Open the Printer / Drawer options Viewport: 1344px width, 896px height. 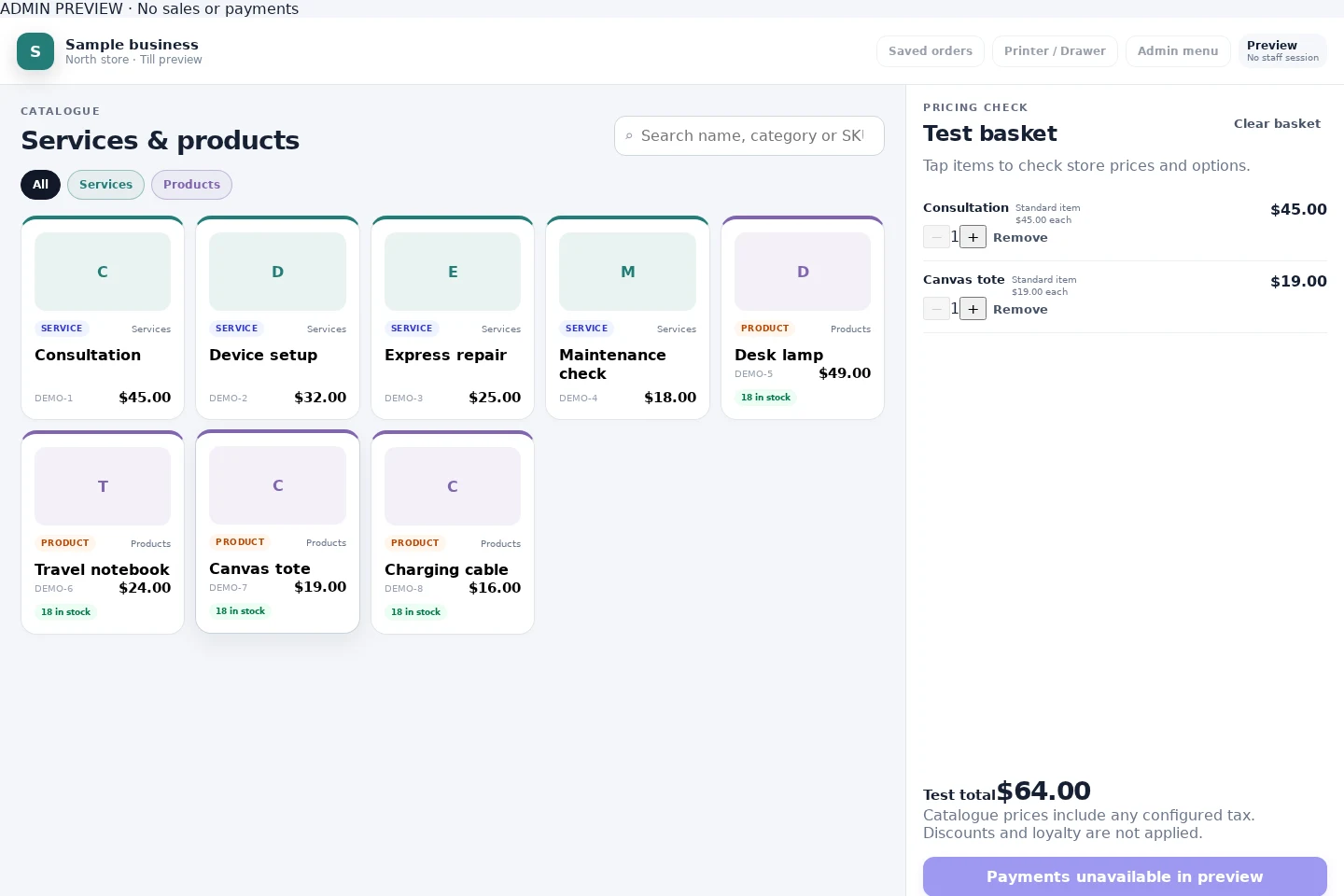pos(1055,51)
